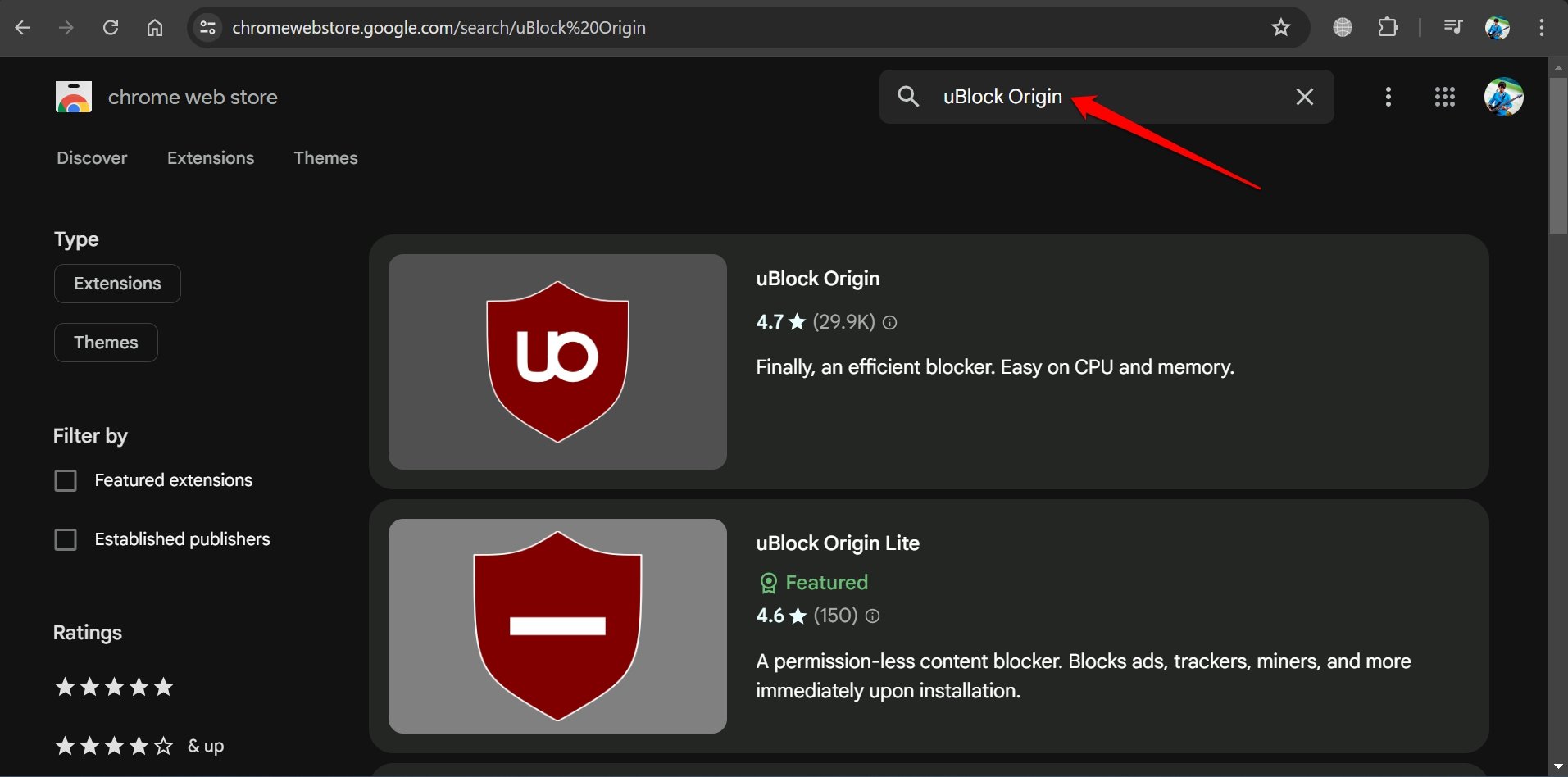
Task: Open the uBlock Origin Lite result title
Action: [x=838, y=543]
